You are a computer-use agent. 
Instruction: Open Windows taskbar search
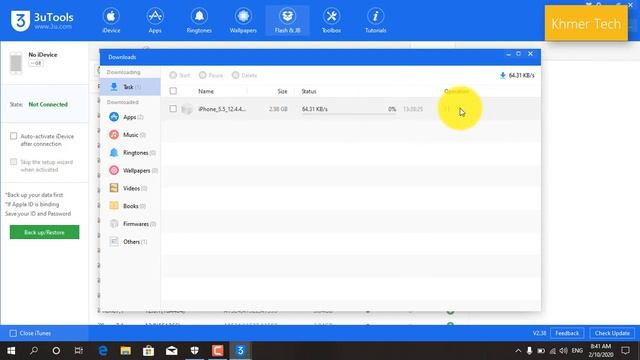[34, 351]
